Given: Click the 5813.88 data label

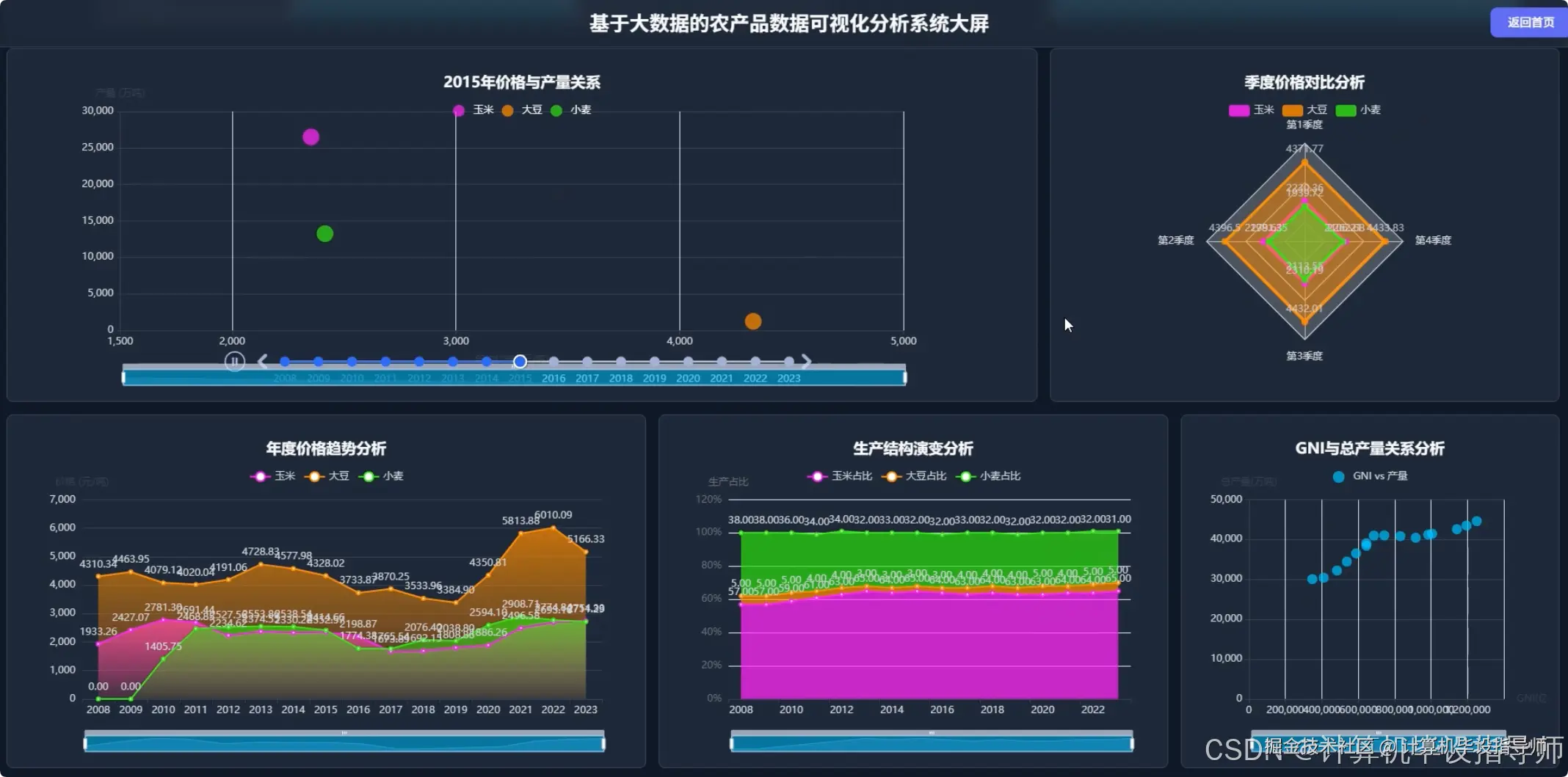Looking at the screenshot, I should point(520,521).
